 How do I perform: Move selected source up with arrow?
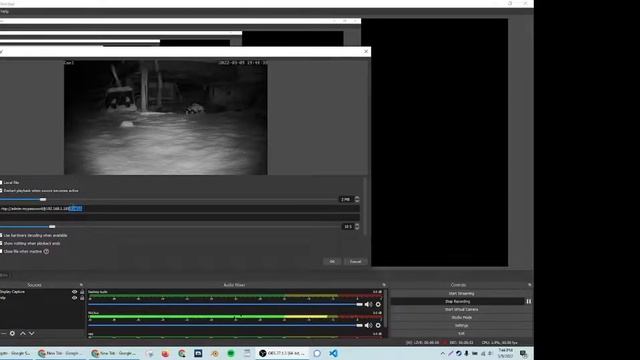click(23, 333)
